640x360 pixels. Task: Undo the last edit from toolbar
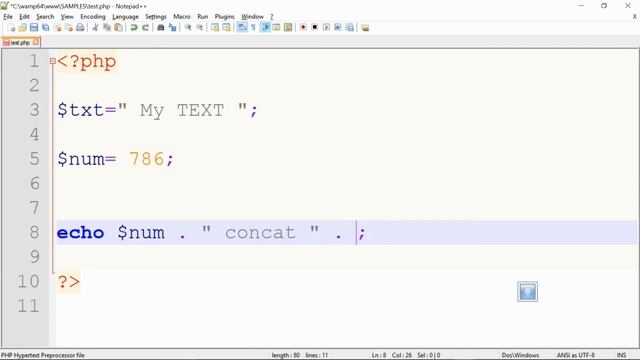coord(133,27)
